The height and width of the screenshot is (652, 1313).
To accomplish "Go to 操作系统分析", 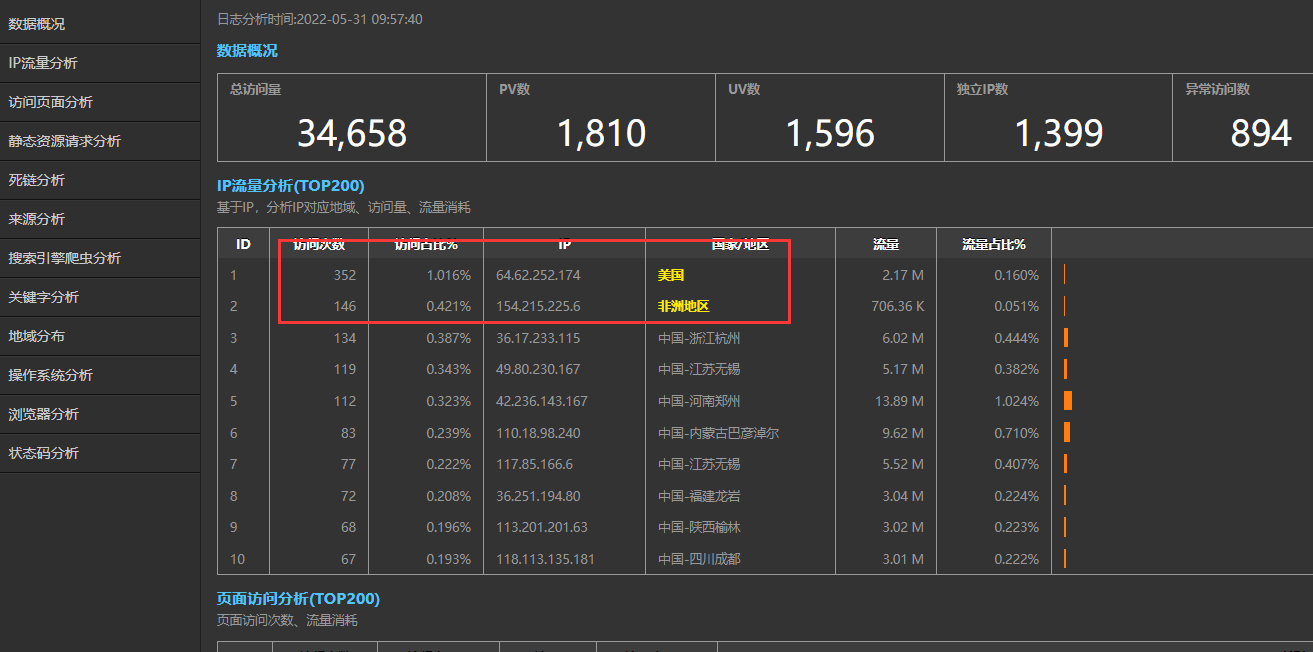I will (x=51, y=375).
